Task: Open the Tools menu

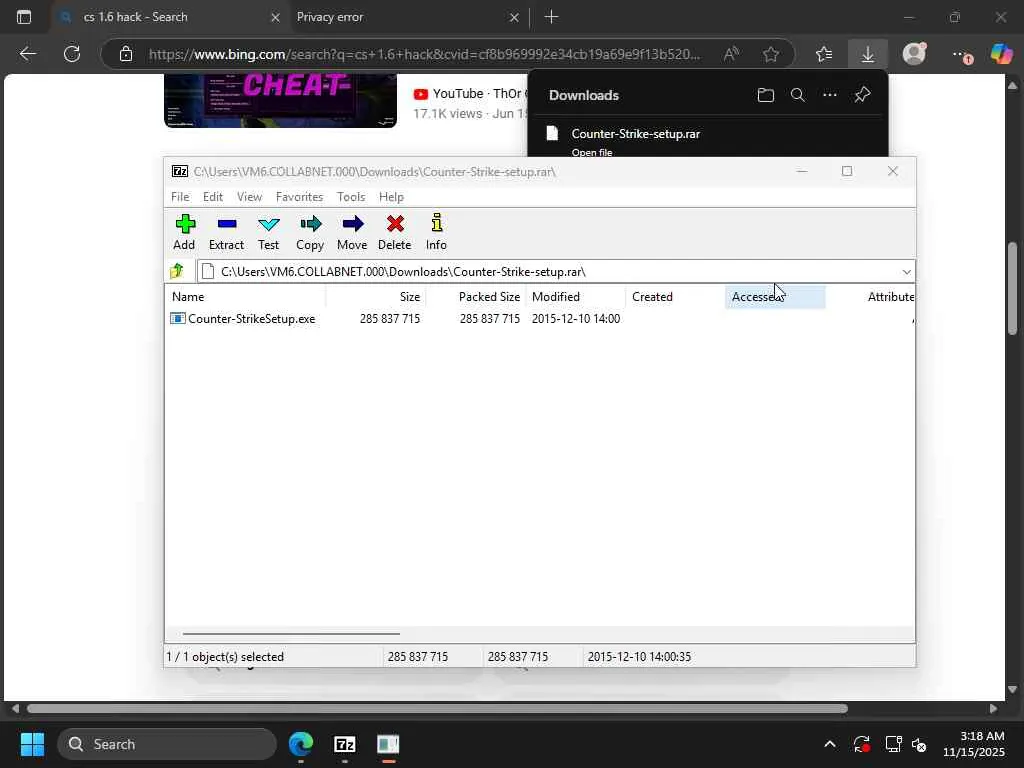Action: tap(351, 197)
